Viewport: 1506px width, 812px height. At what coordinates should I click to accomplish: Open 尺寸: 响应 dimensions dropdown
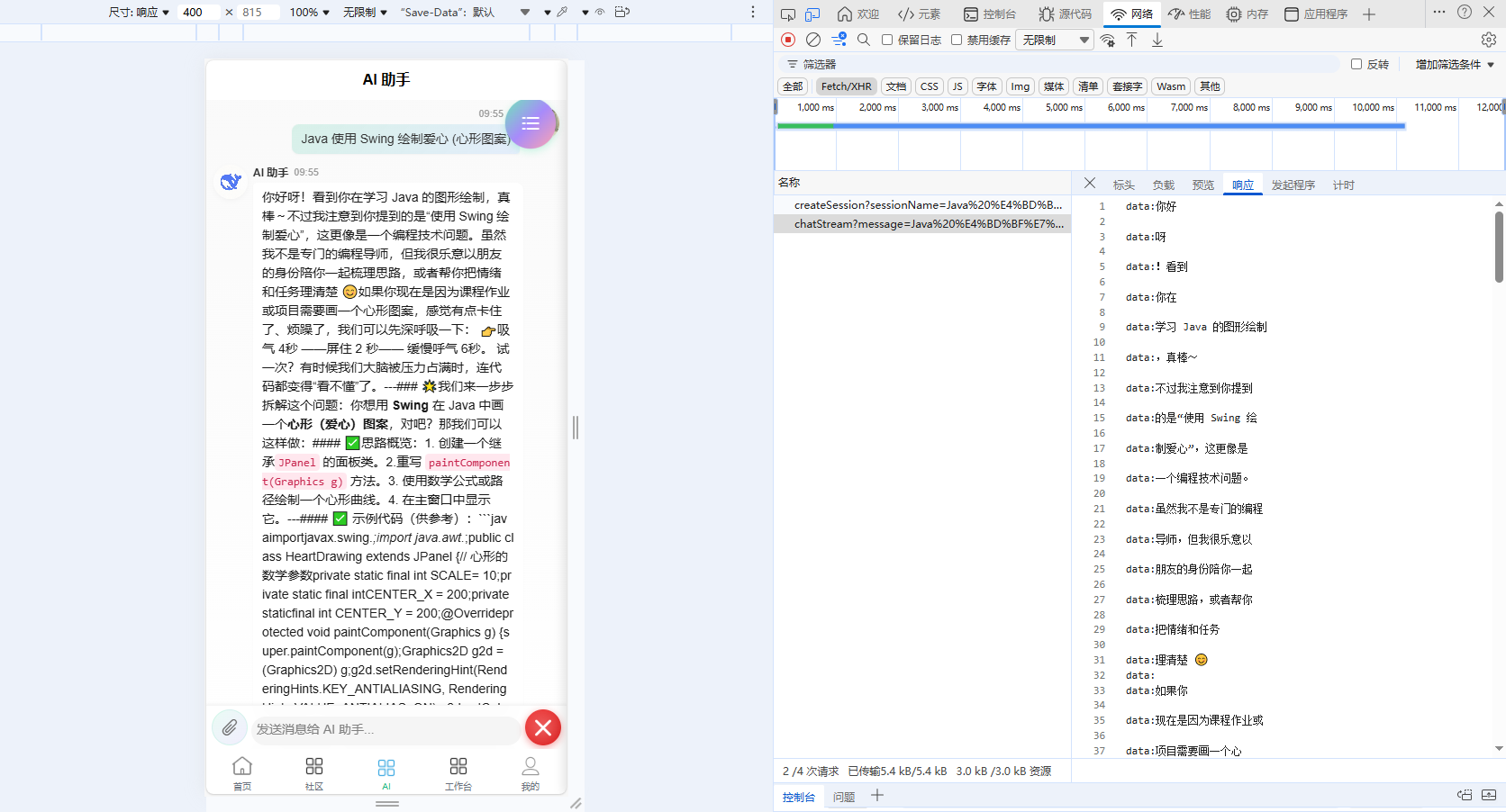[x=139, y=12]
